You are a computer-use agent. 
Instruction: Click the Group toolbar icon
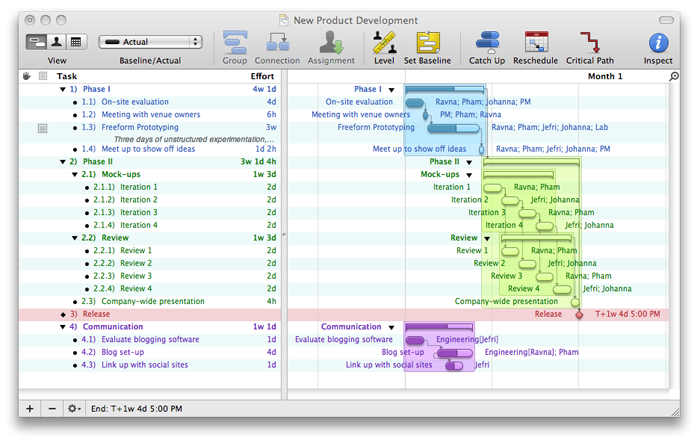tap(235, 43)
